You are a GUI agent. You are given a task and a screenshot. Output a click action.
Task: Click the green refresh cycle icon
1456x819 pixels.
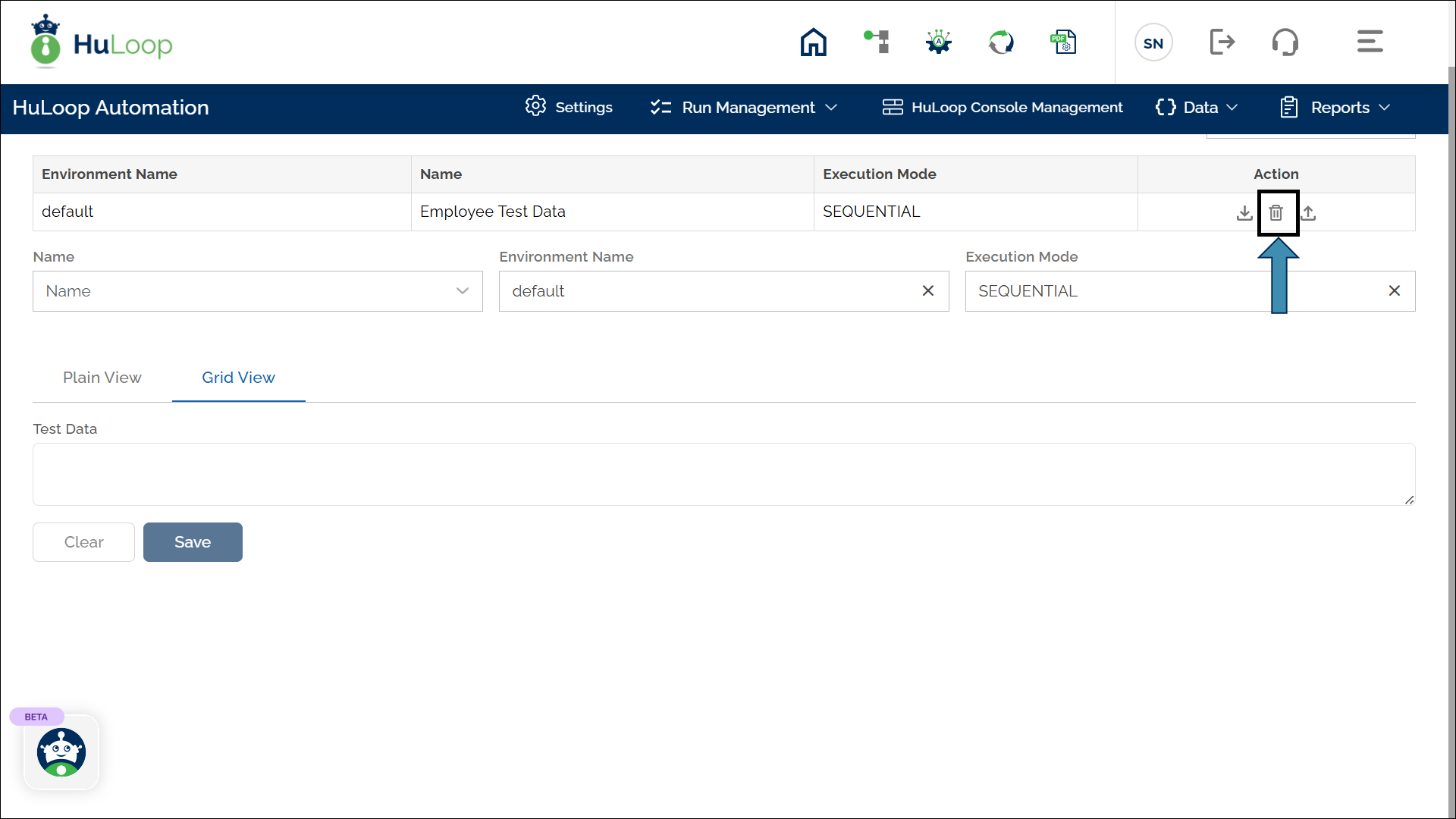(x=1001, y=42)
